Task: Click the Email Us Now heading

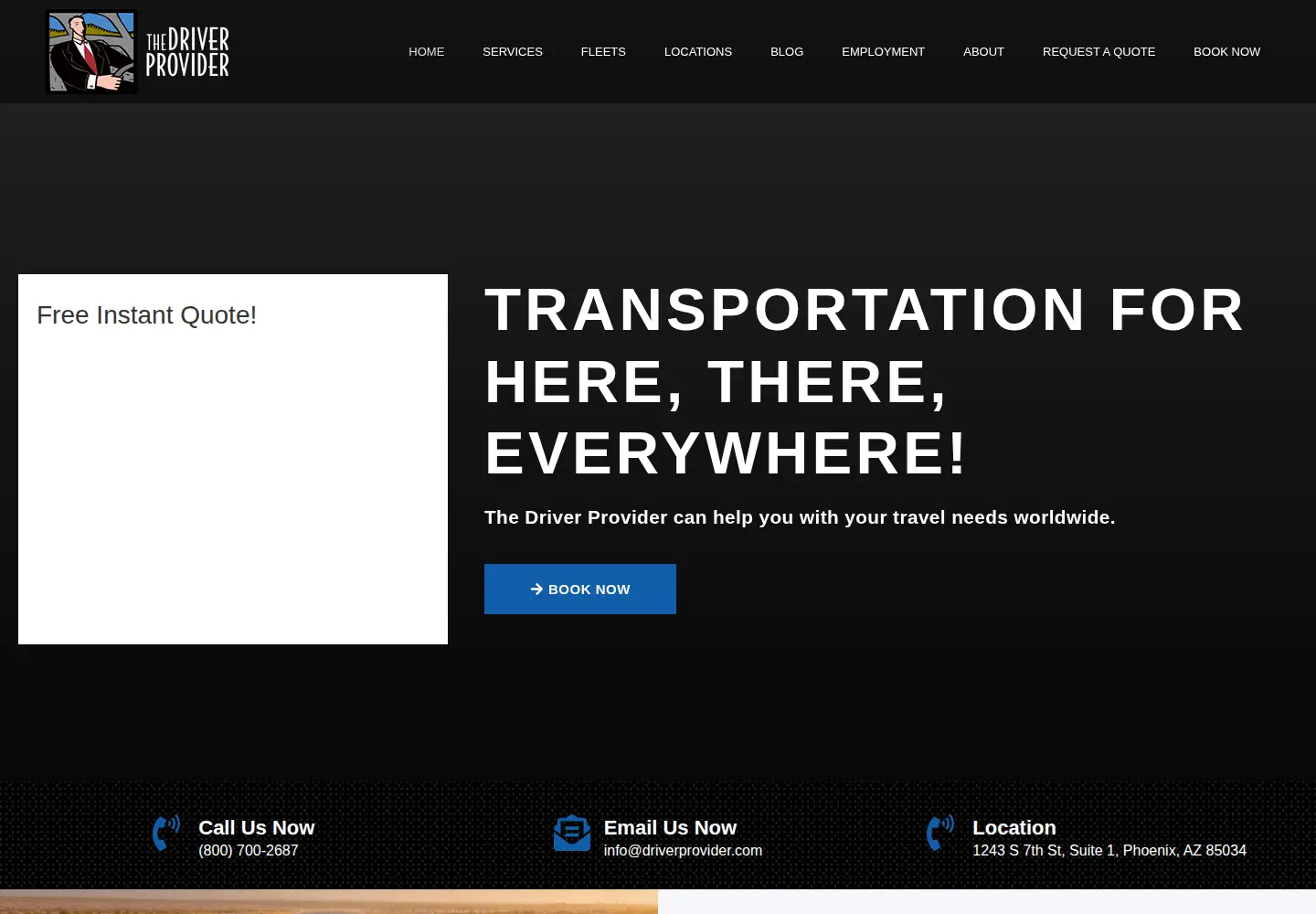Action: pyautogui.click(x=670, y=827)
